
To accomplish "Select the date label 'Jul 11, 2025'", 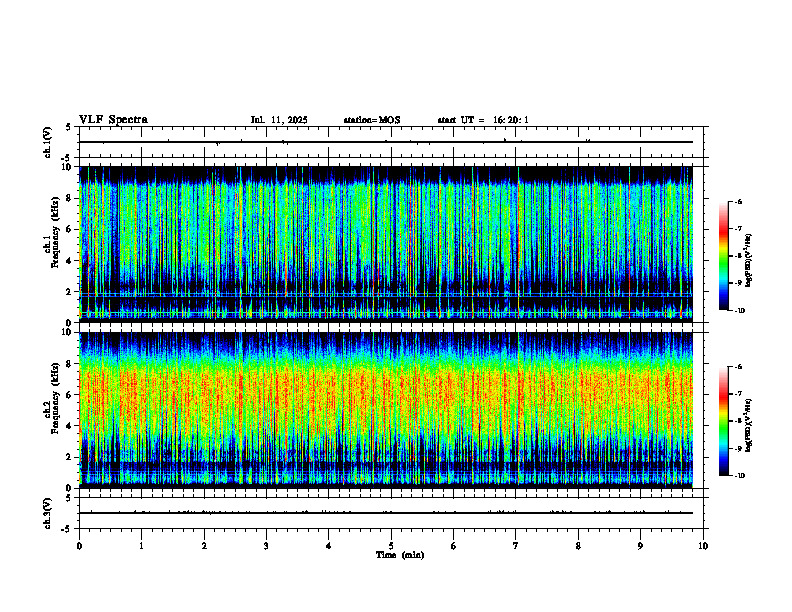I will [279, 120].
